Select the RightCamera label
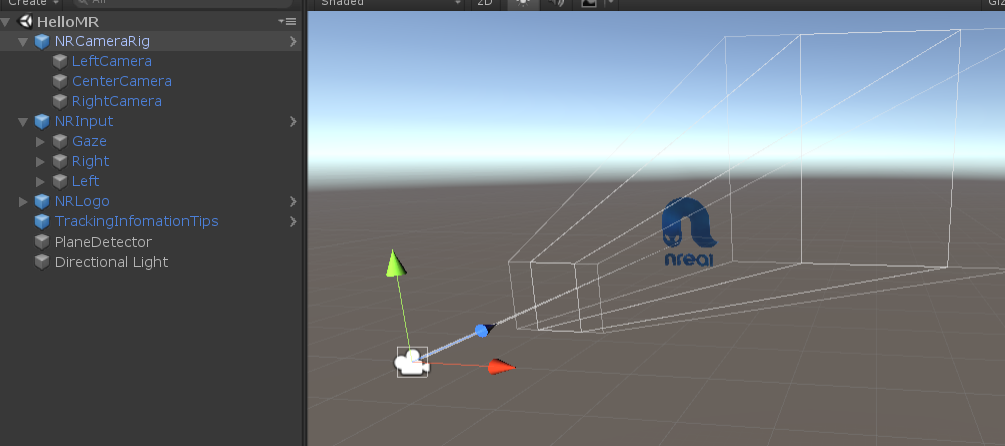 pyautogui.click(x=117, y=101)
